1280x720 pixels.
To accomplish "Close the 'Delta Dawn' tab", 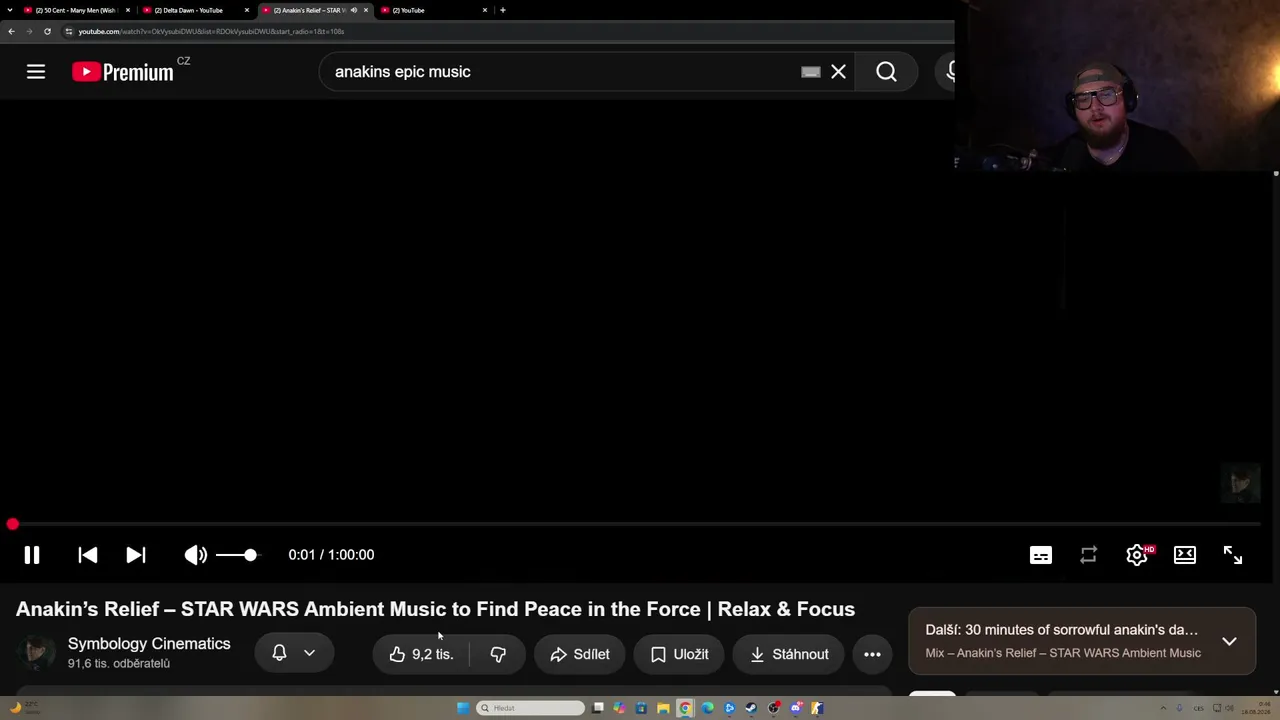I will pos(247,10).
